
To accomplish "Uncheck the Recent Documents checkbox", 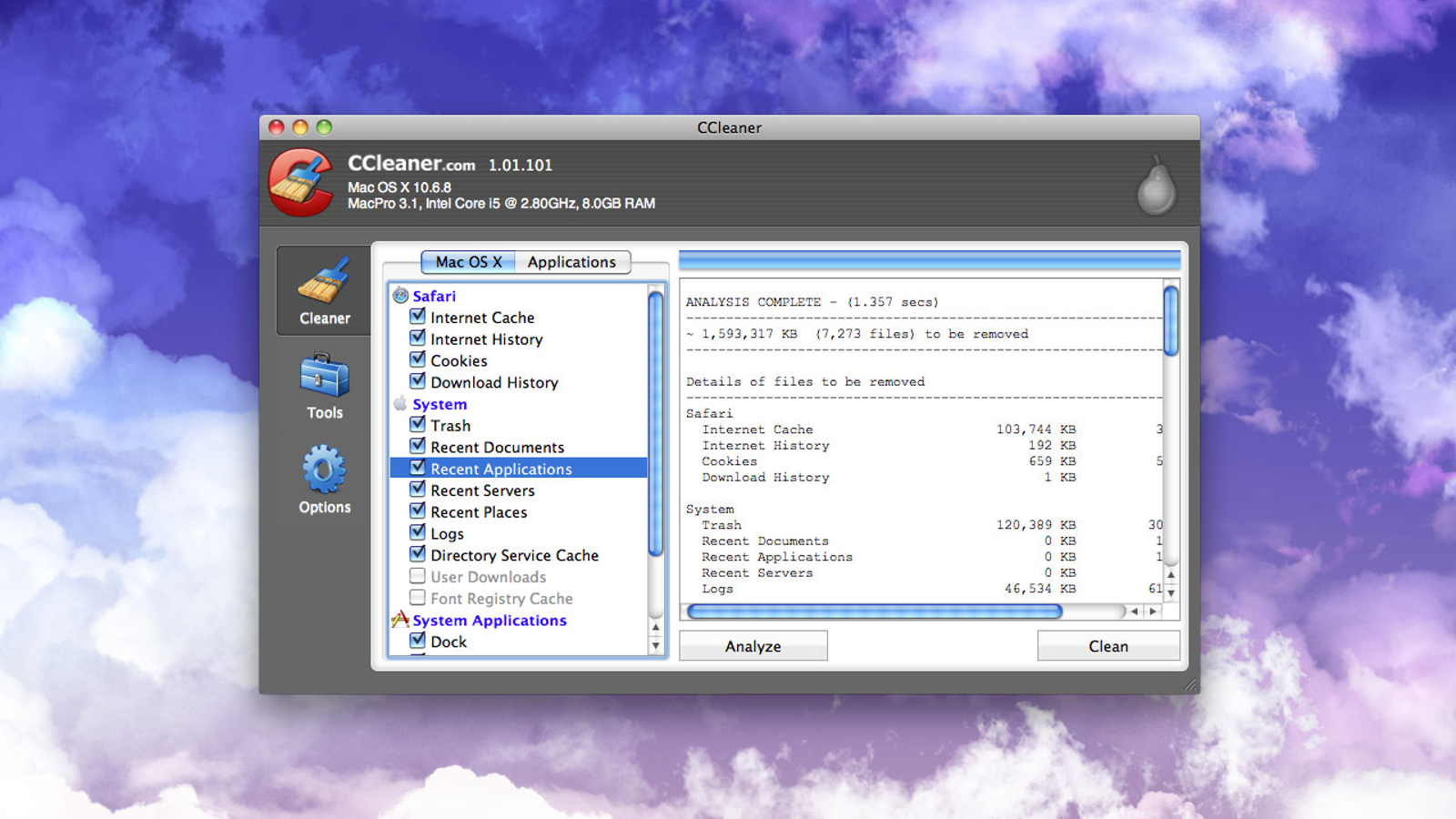I will [418, 446].
